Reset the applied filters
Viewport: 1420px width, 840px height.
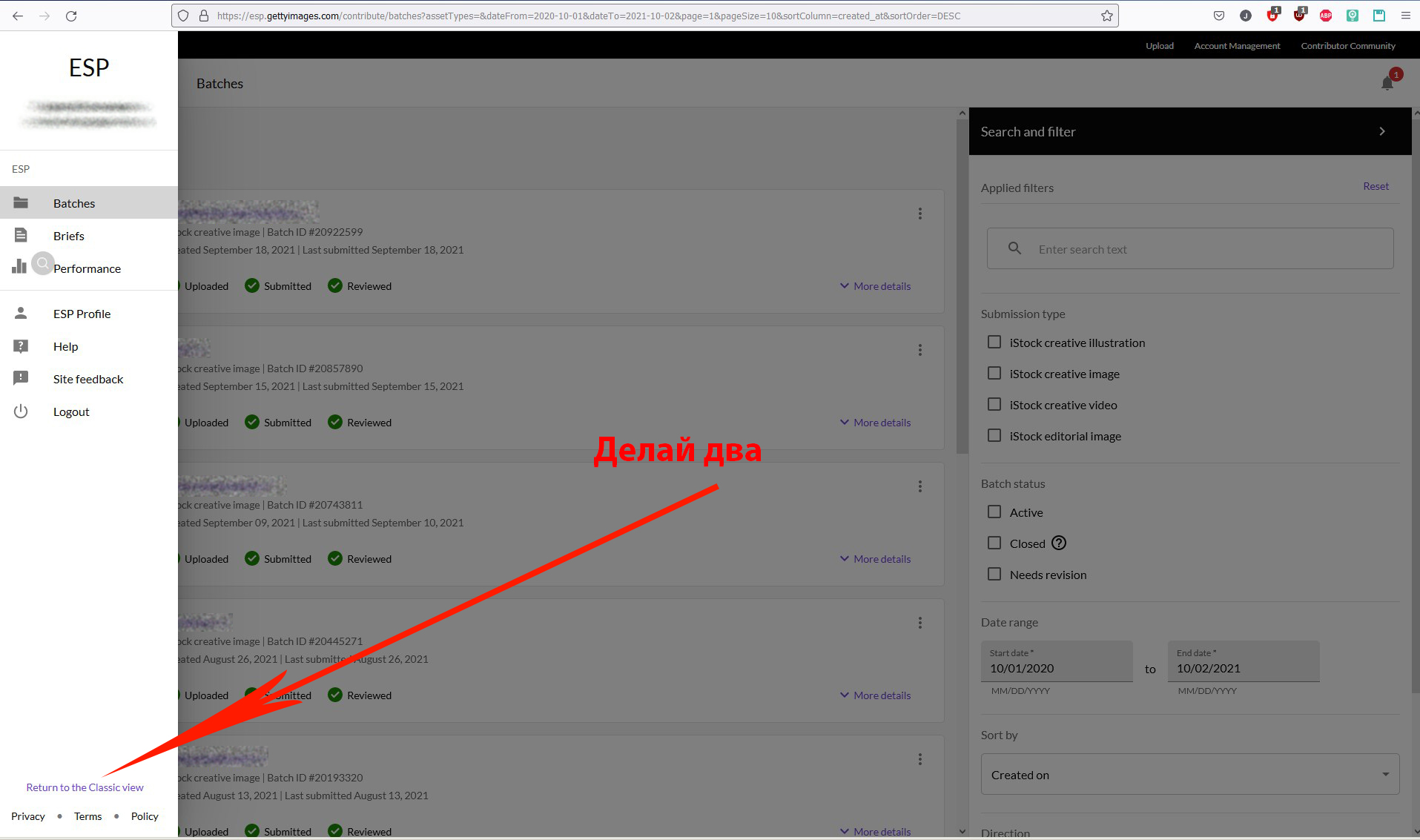tap(1376, 186)
